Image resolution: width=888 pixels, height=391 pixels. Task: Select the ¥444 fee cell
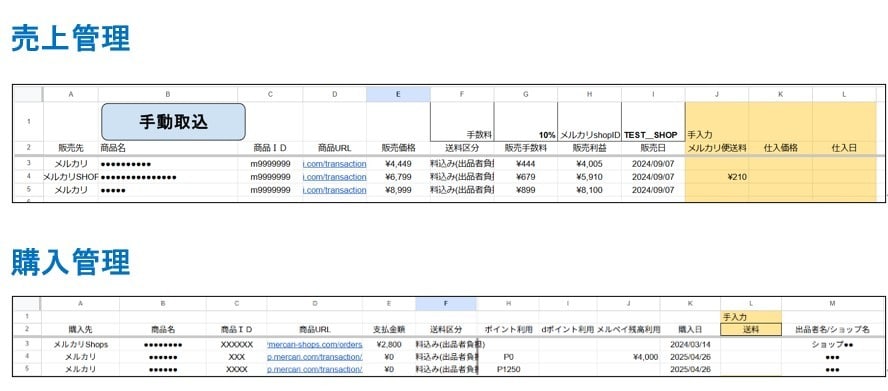(x=526, y=164)
